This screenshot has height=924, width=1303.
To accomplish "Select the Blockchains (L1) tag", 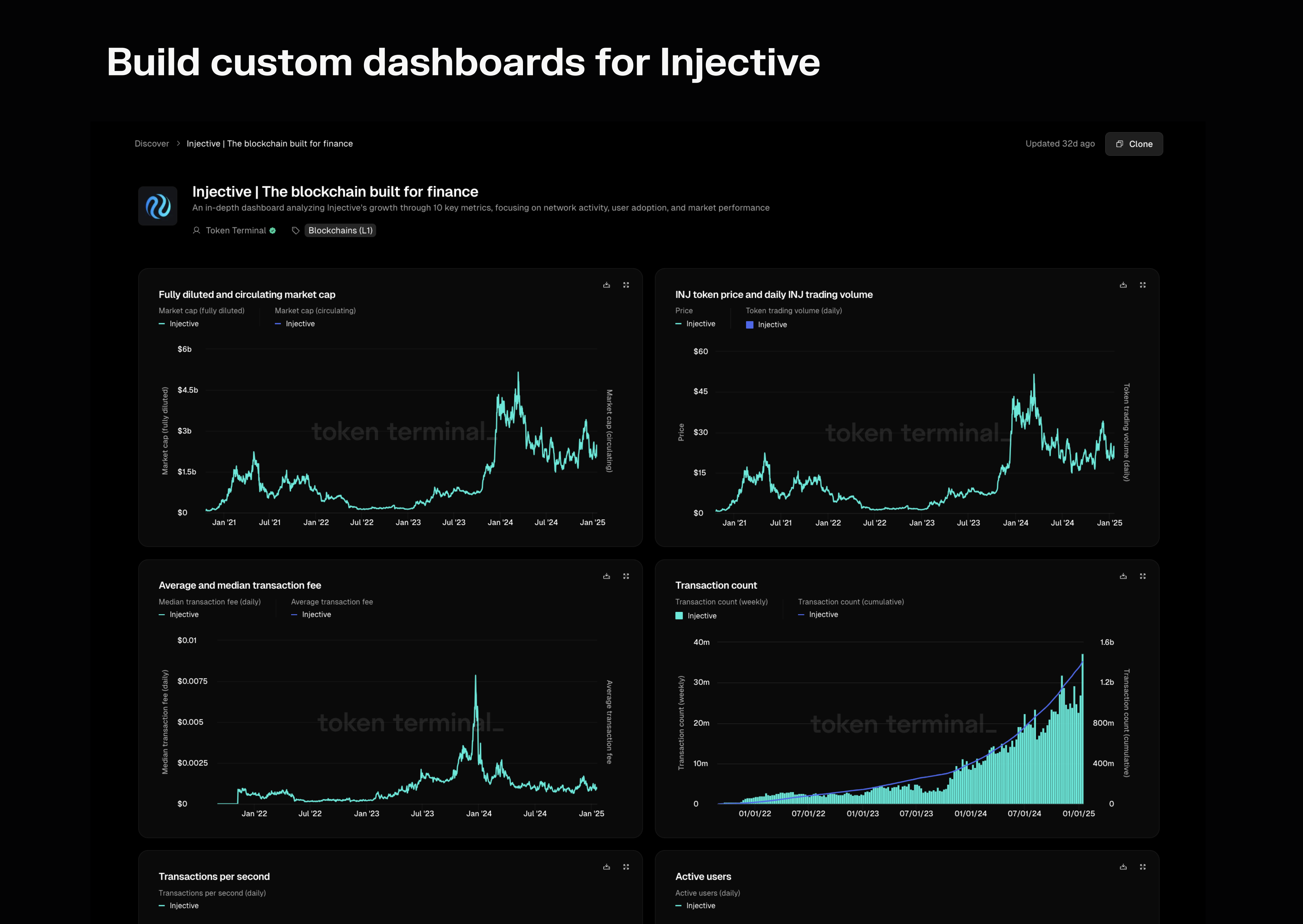I will point(340,231).
